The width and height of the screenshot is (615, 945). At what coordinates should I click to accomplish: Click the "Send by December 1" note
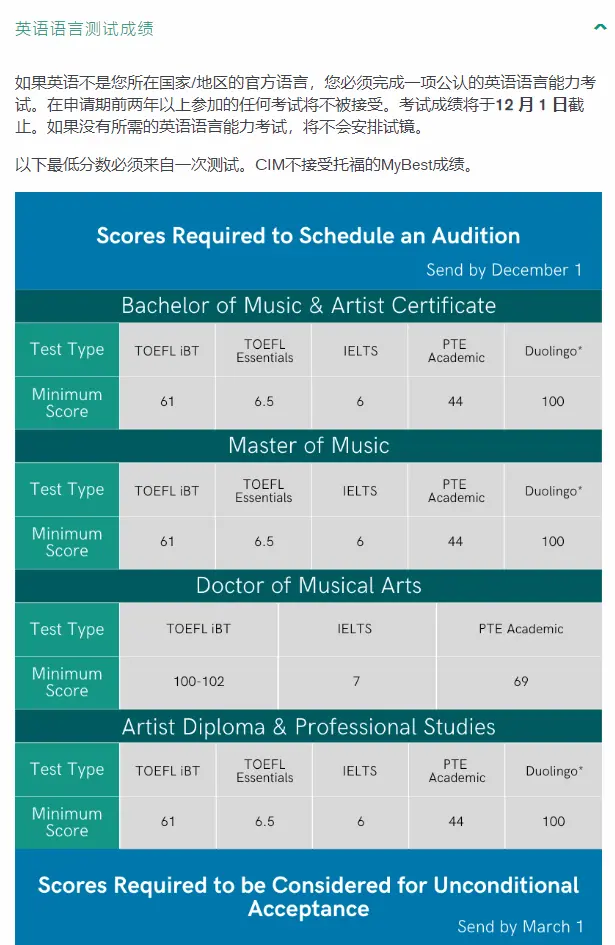coord(504,270)
